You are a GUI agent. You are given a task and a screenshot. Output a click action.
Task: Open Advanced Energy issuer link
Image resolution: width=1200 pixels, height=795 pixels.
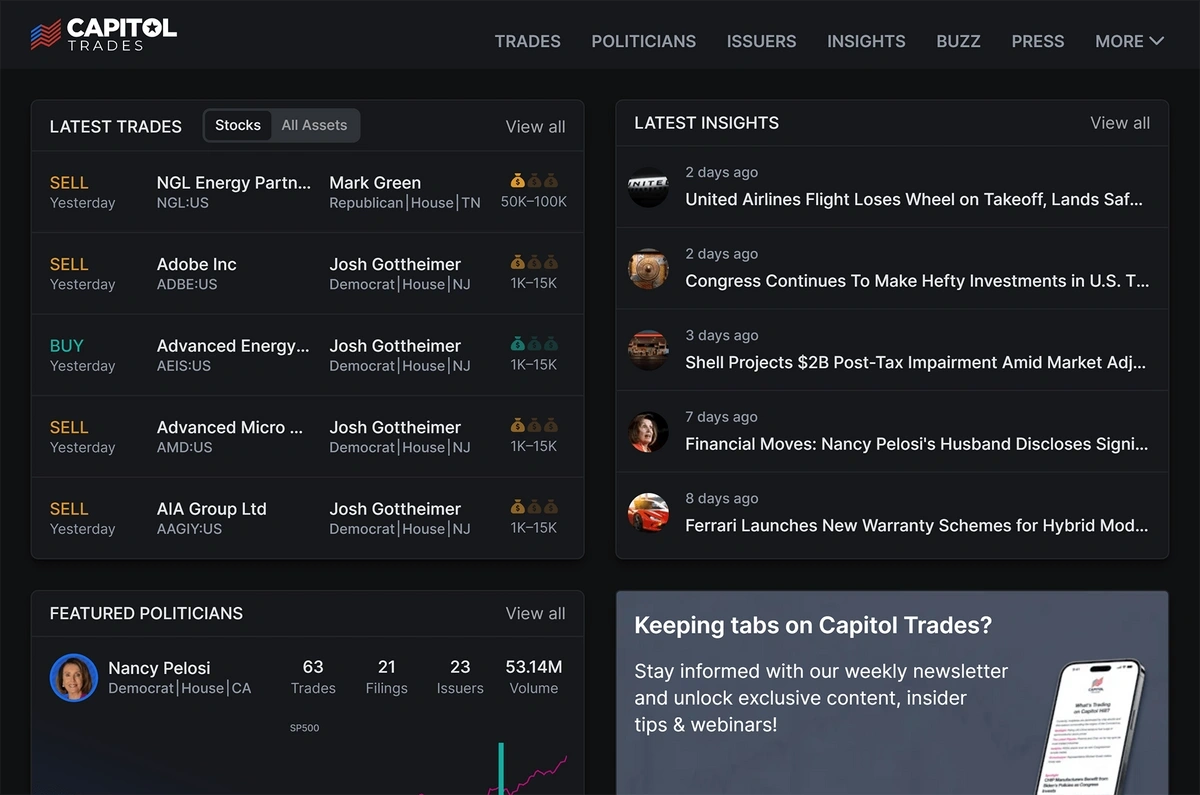pyautogui.click(x=233, y=346)
